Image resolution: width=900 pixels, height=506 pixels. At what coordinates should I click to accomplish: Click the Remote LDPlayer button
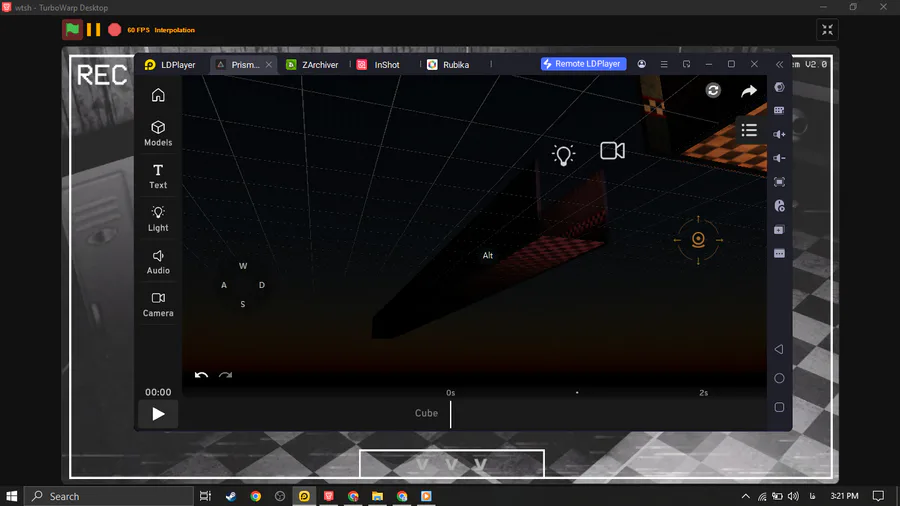pyautogui.click(x=583, y=64)
